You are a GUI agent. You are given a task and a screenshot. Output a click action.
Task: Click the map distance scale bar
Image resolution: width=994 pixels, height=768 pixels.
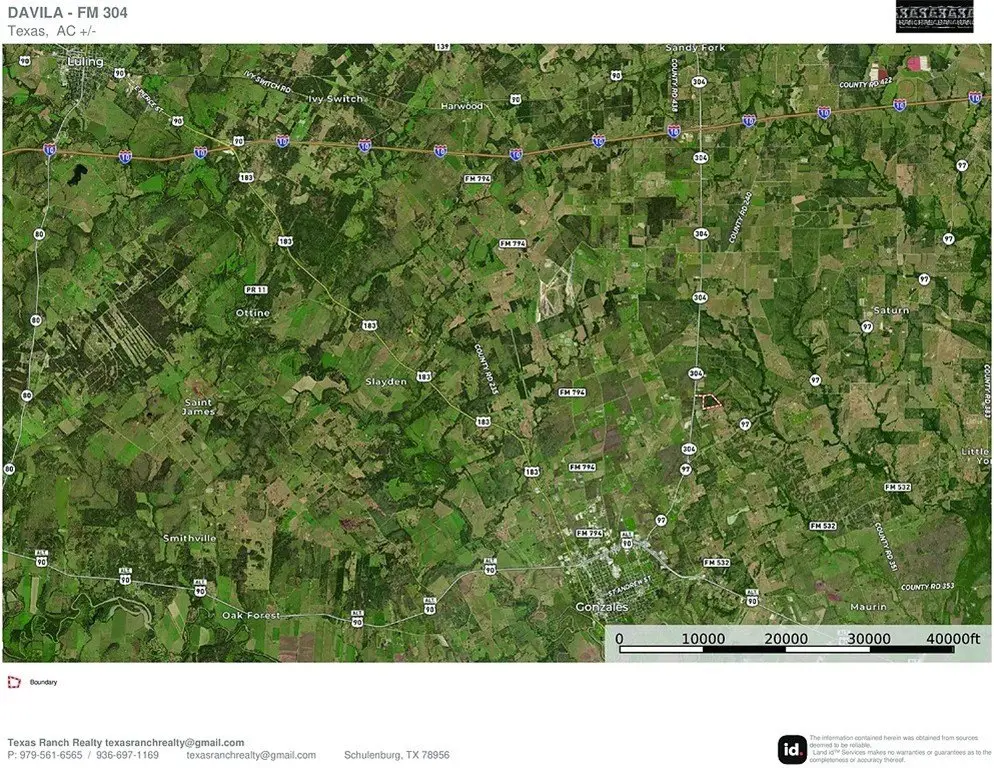click(786, 649)
